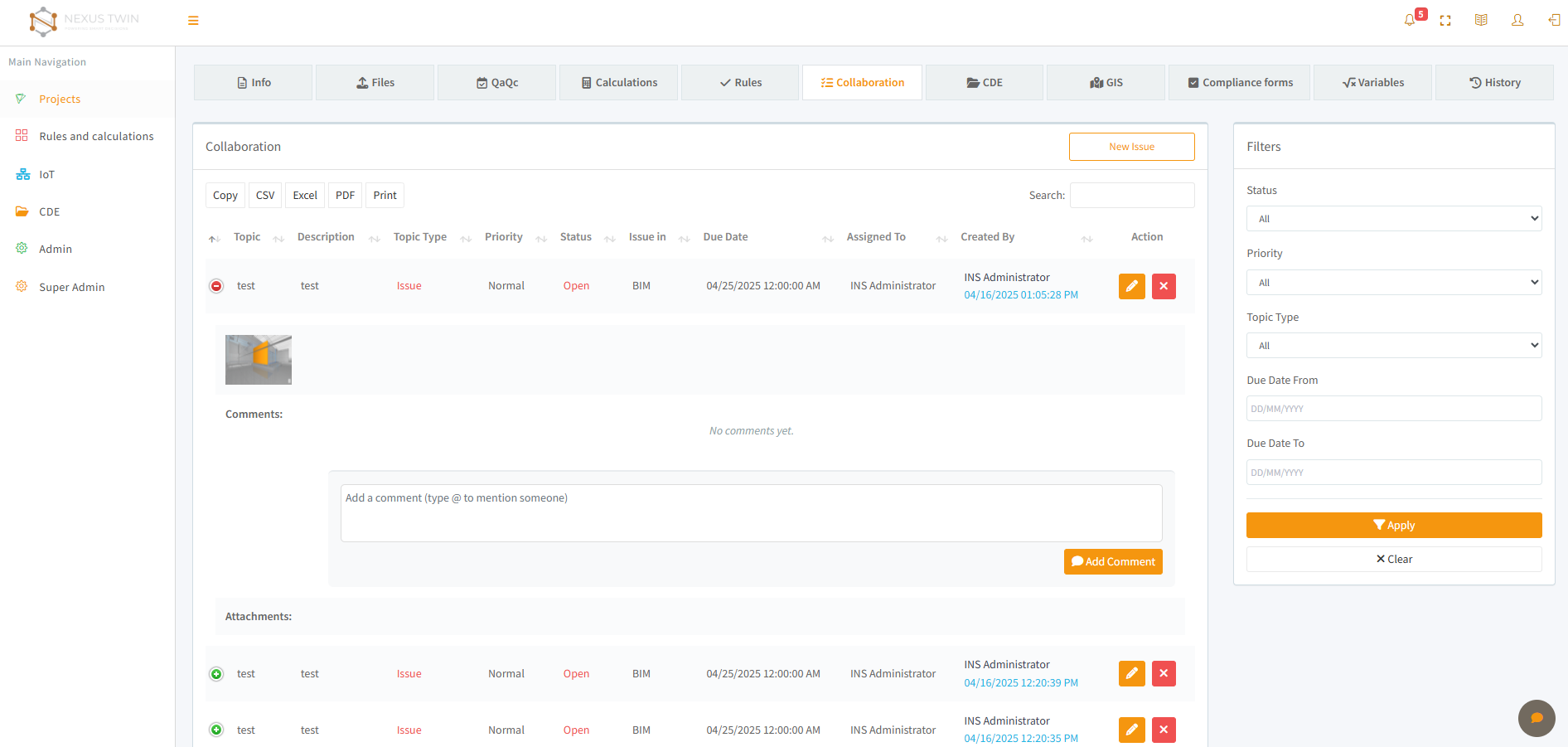
Task: Export table as PDF
Action: (346, 196)
